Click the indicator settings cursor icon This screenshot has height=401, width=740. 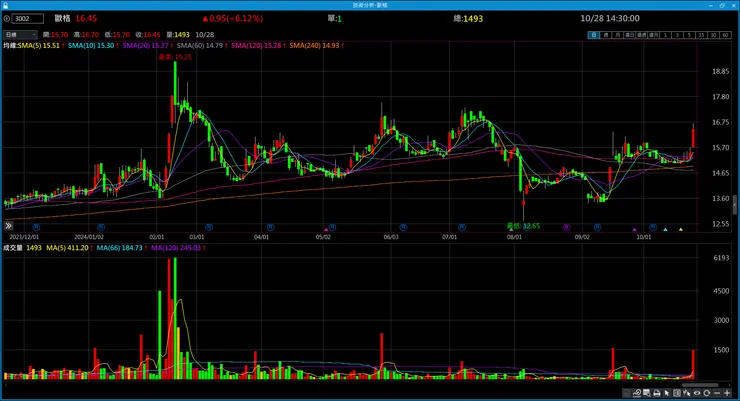[686, 393]
